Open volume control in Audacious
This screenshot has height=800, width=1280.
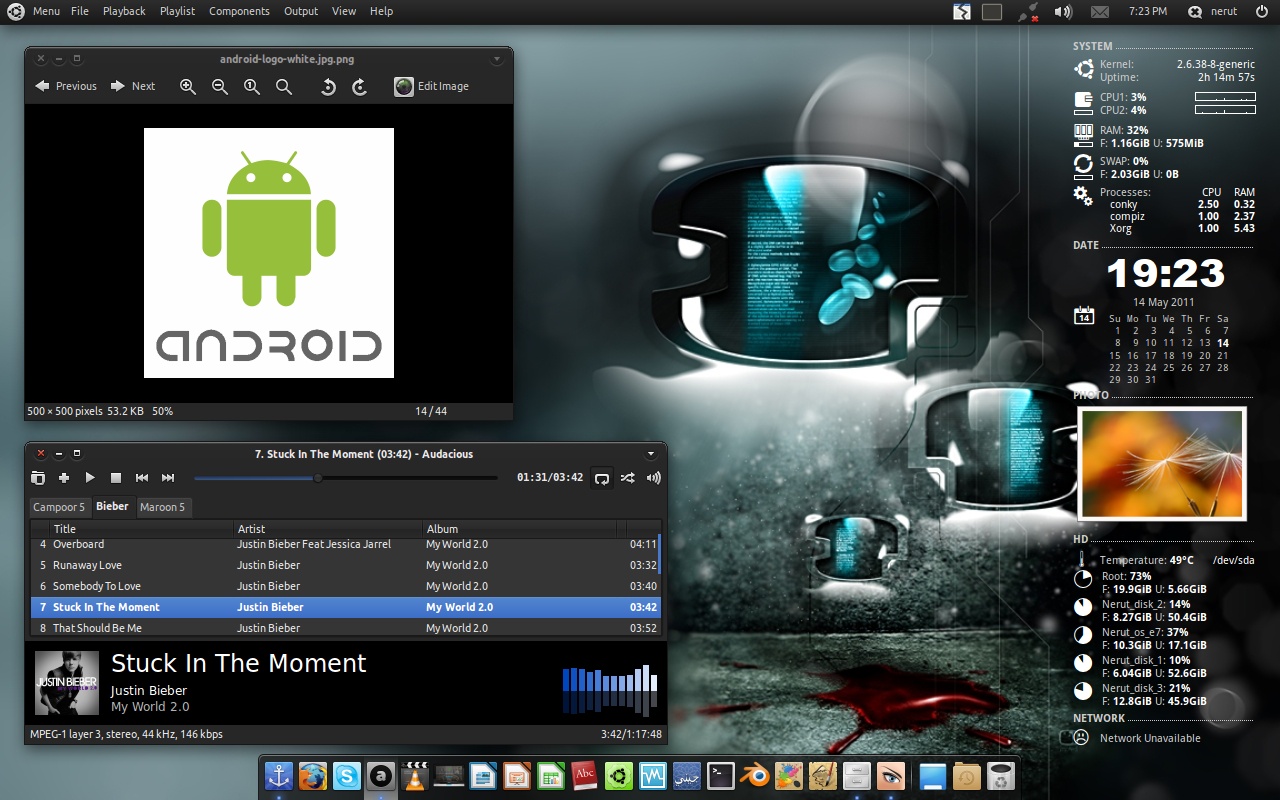654,478
